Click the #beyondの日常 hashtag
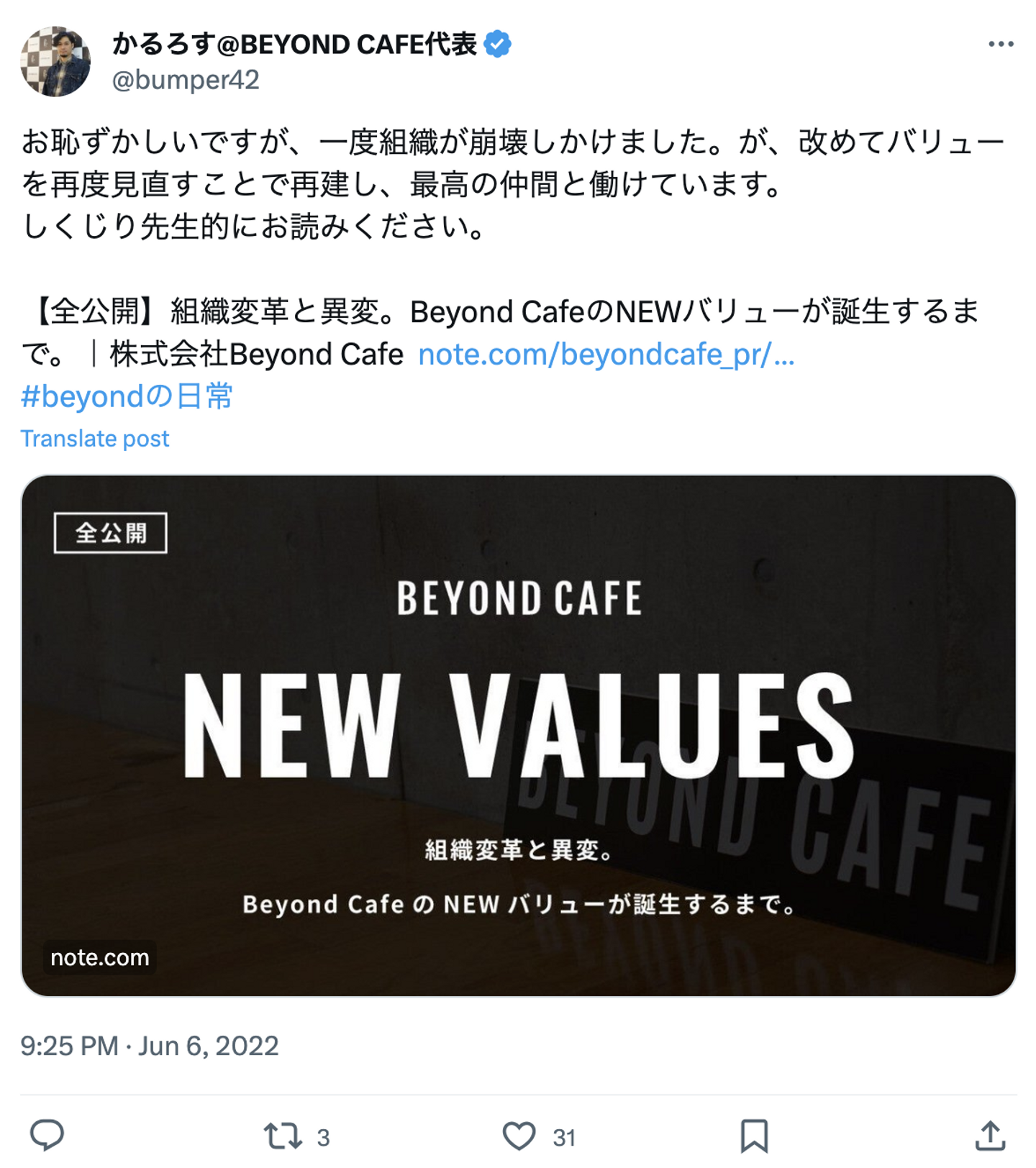This screenshot has height=1168, width=1036. pyautogui.click(x=127, y=396)
